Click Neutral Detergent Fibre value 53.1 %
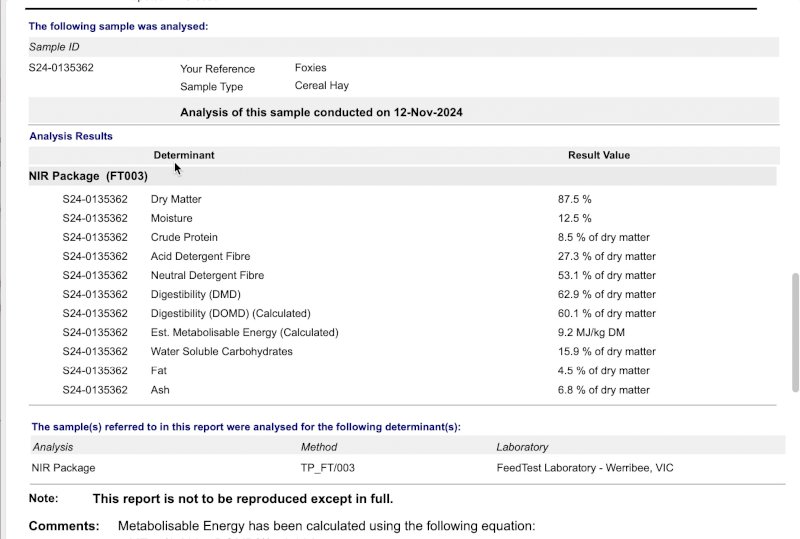The width and height of the screenshot is (800, 539). tap(606, 275)
